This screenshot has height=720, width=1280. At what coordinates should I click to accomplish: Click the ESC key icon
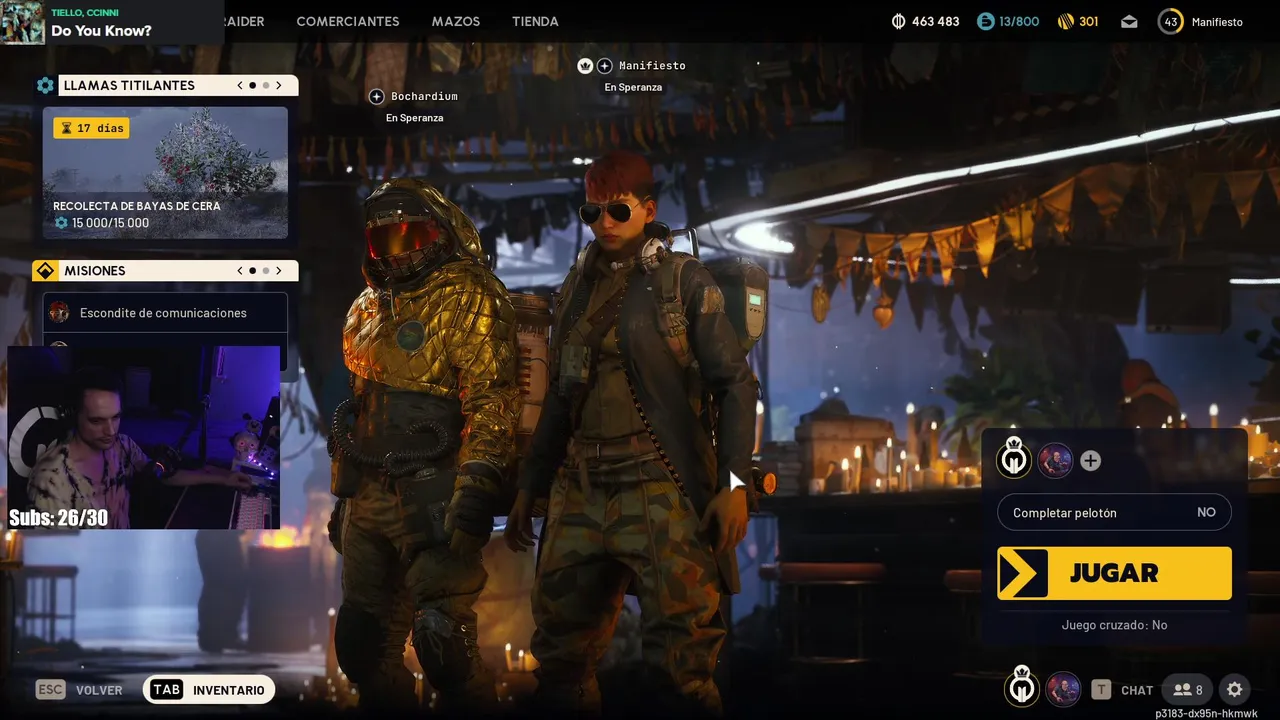pos(51,690)
